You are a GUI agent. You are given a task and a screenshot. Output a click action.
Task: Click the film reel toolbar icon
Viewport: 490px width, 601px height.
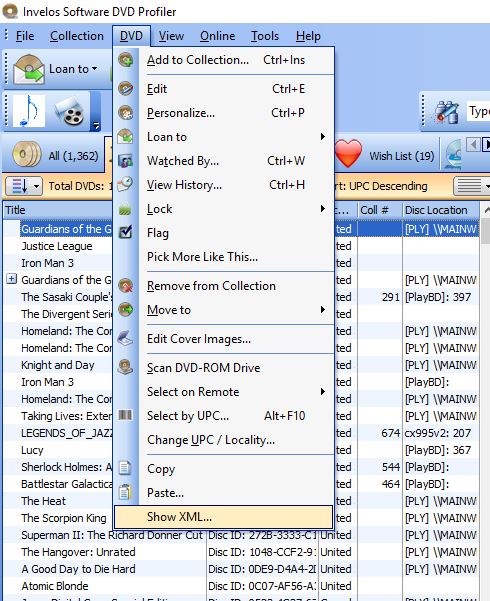coord(70,112)
